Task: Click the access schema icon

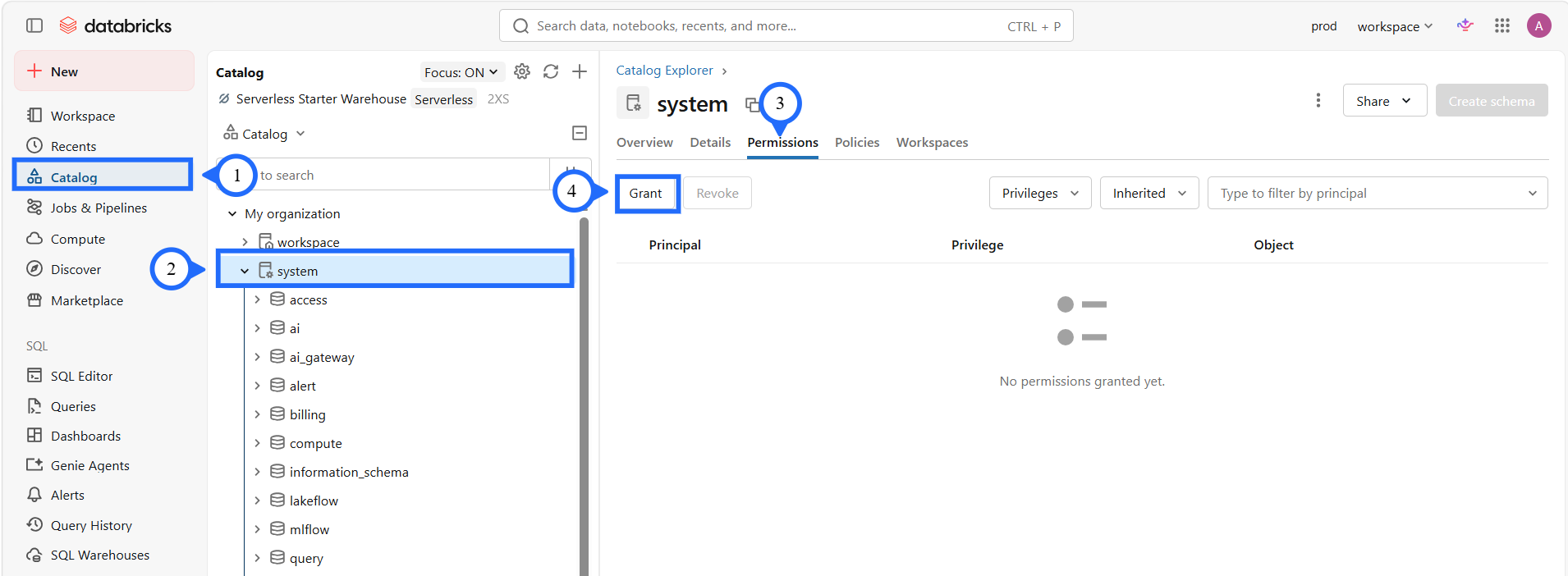Action: coord(277,299)
